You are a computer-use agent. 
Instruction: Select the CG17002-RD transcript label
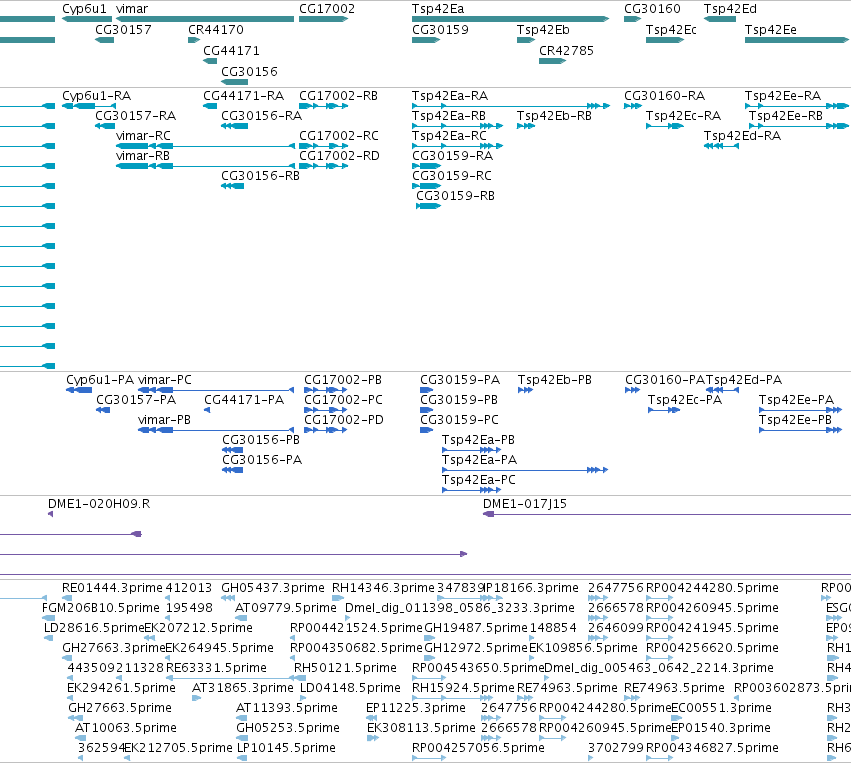(339, 156)
